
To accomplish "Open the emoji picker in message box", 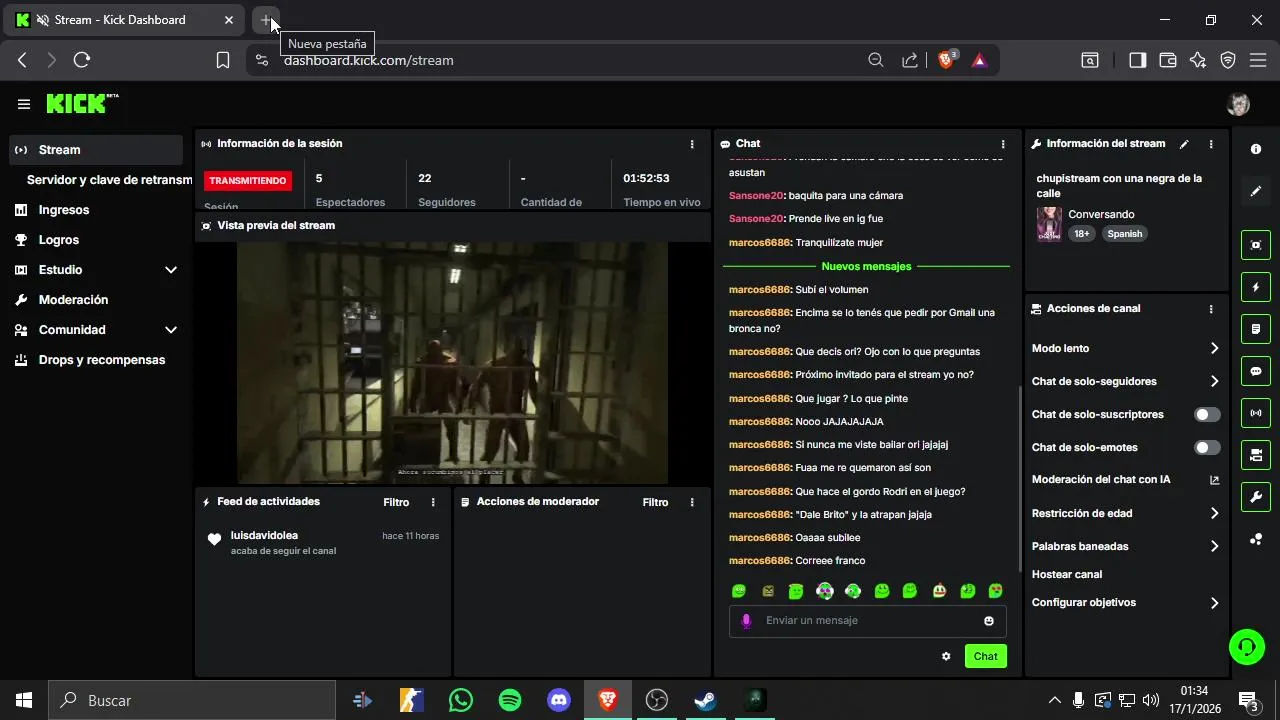I will click(989, 621).
